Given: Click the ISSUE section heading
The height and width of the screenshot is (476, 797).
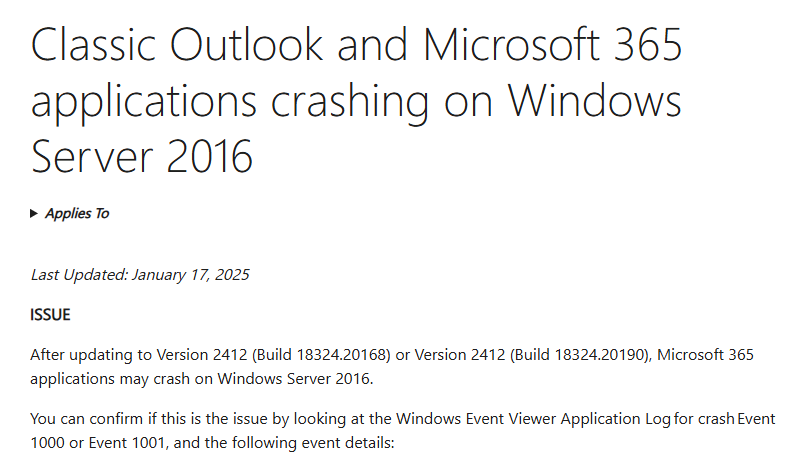Looking at the screenshot, I should click(x=51, y=315).
